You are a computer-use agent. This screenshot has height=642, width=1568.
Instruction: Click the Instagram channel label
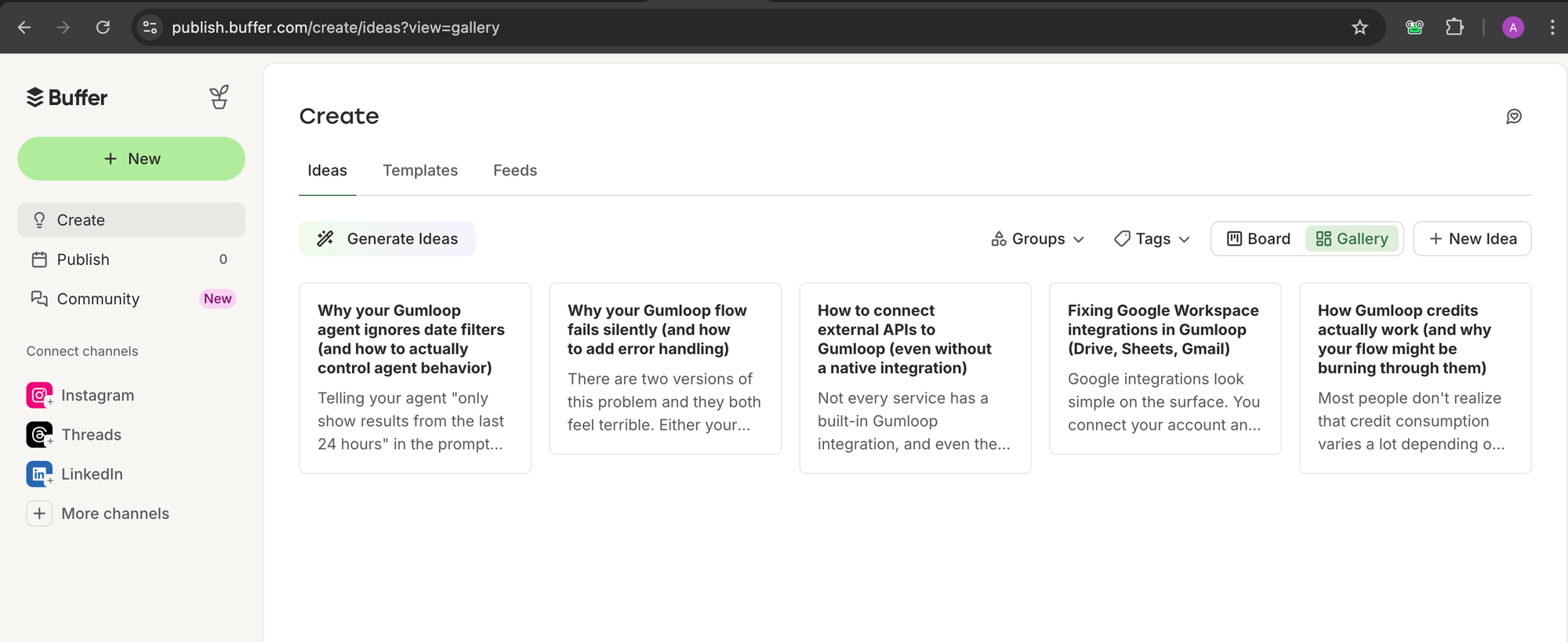pyautogui.click(x=98, y=395)
